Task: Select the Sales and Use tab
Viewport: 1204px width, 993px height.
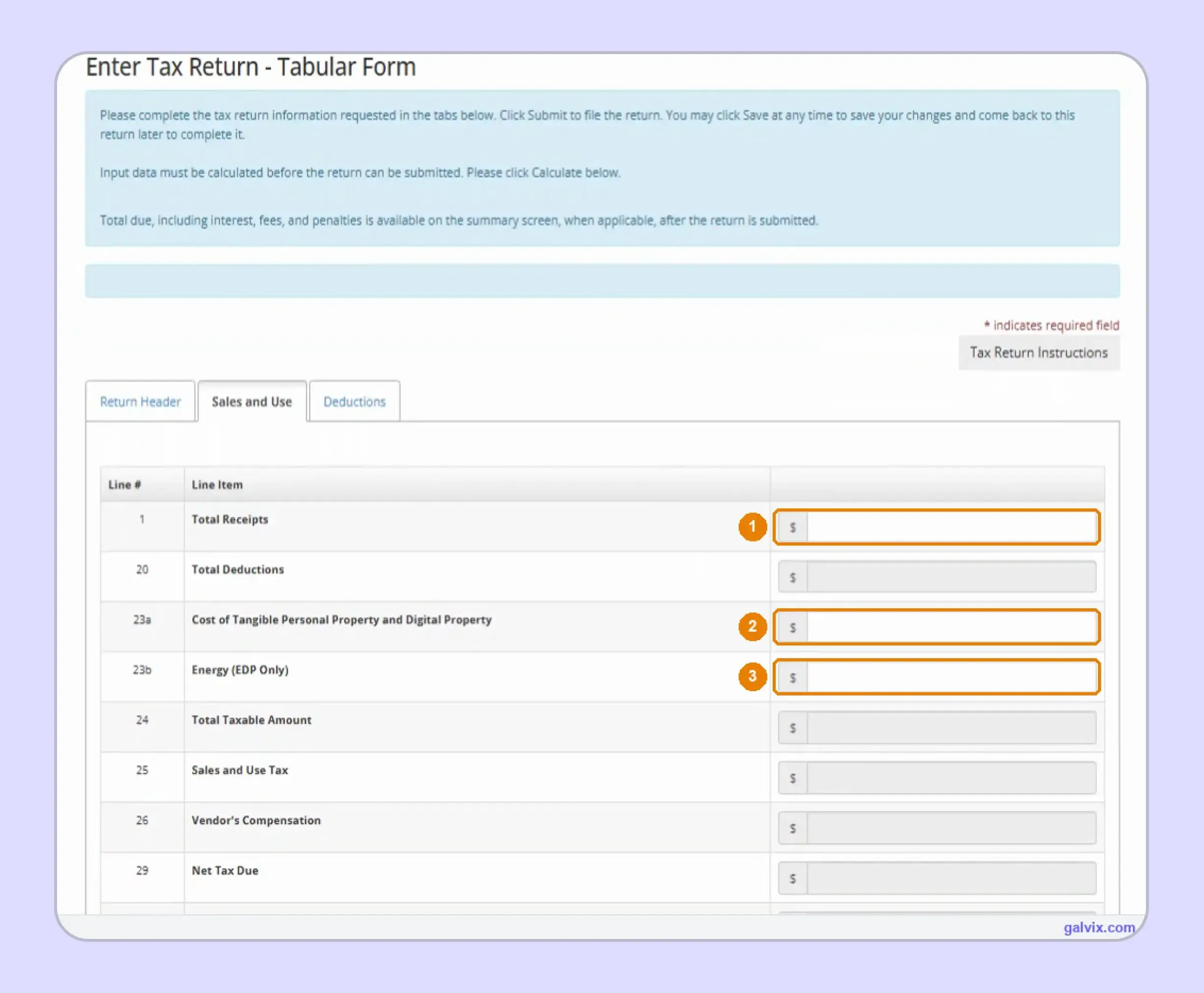Action: coord(252,402)
